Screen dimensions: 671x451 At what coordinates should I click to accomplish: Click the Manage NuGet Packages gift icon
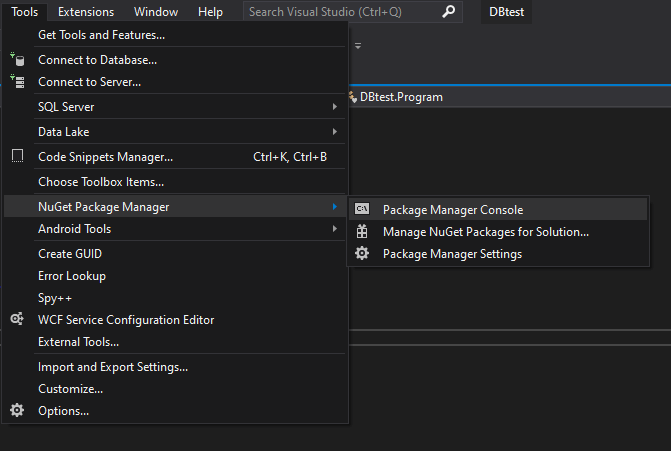[362, 231]
